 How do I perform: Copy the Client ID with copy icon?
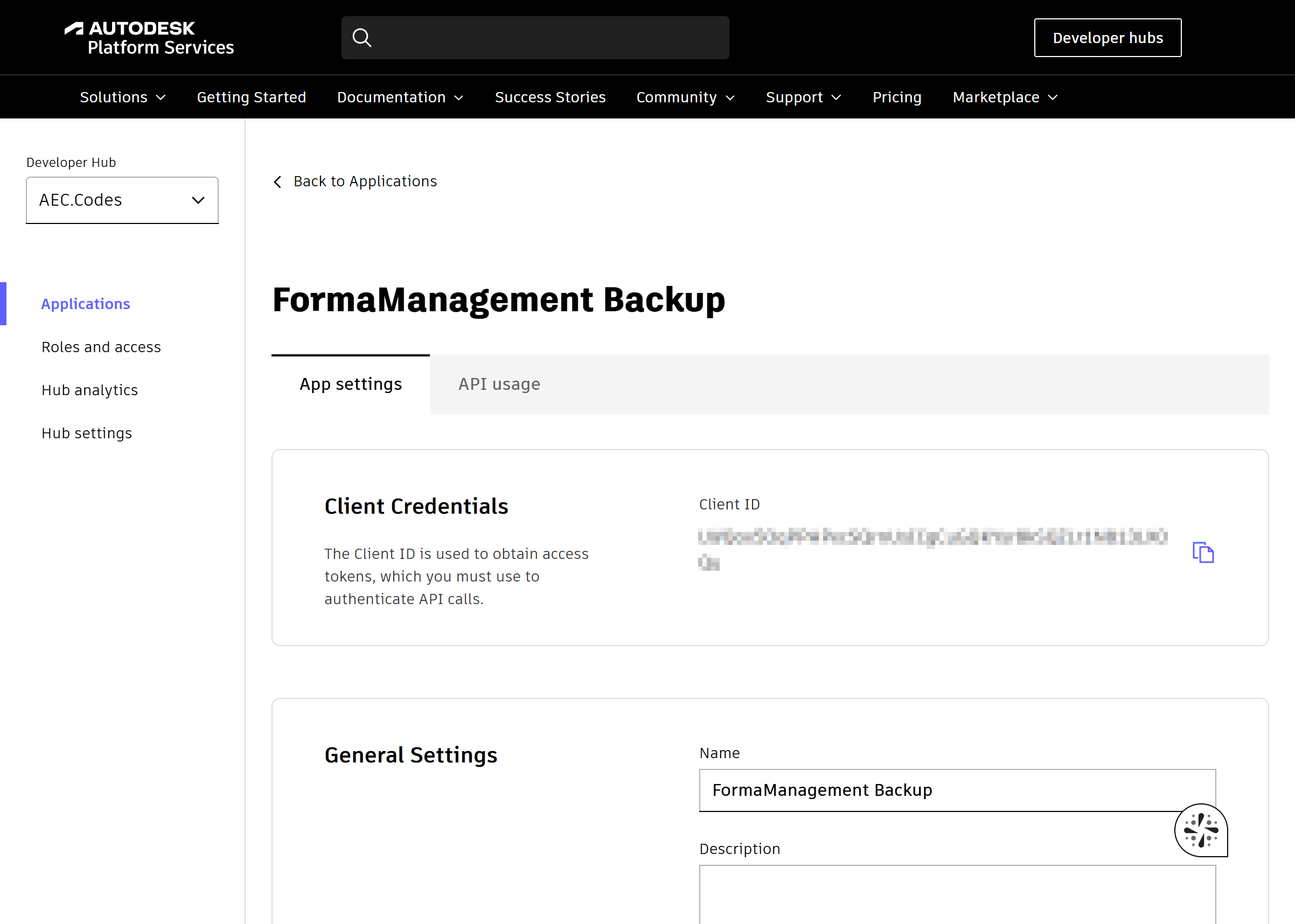pos(1203,552)
